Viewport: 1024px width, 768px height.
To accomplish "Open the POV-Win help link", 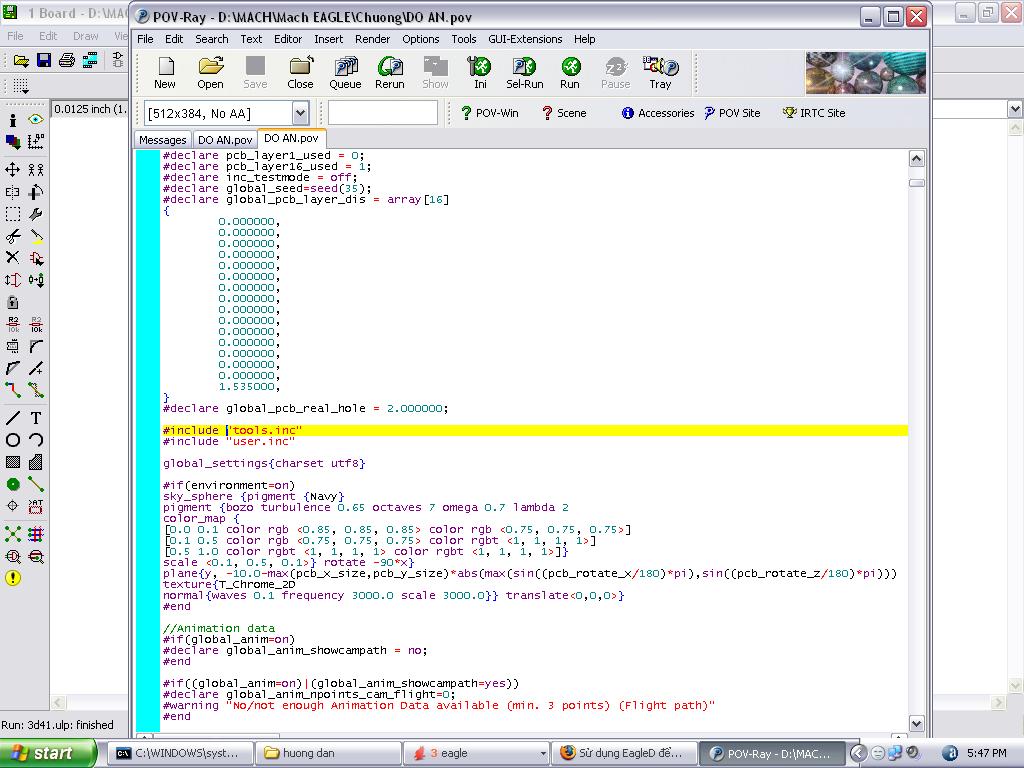I will 489,113.
